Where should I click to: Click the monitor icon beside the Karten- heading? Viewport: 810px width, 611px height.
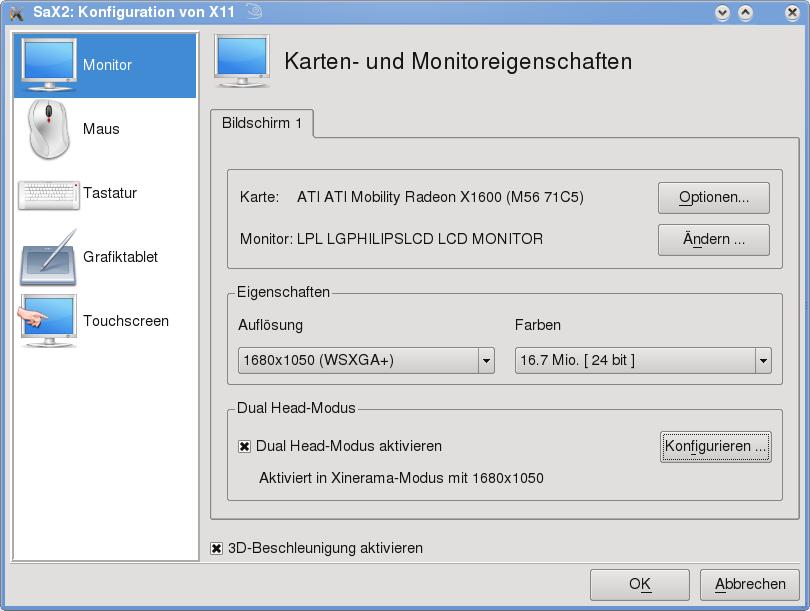(x=242, y=61)
